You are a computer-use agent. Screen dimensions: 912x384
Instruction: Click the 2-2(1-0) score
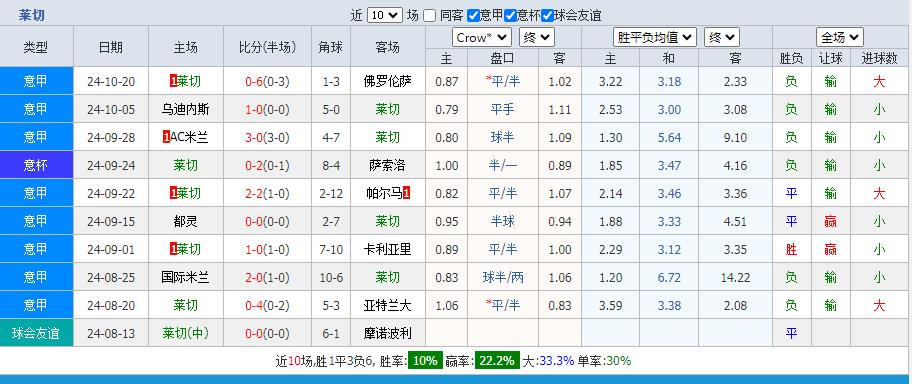(268, 193)
